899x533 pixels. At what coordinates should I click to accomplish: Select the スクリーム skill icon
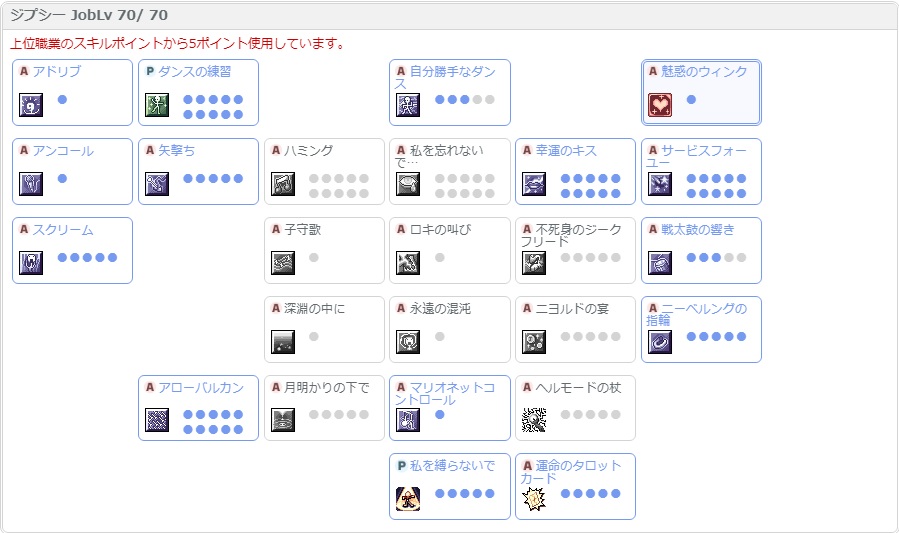click(31, 264)
